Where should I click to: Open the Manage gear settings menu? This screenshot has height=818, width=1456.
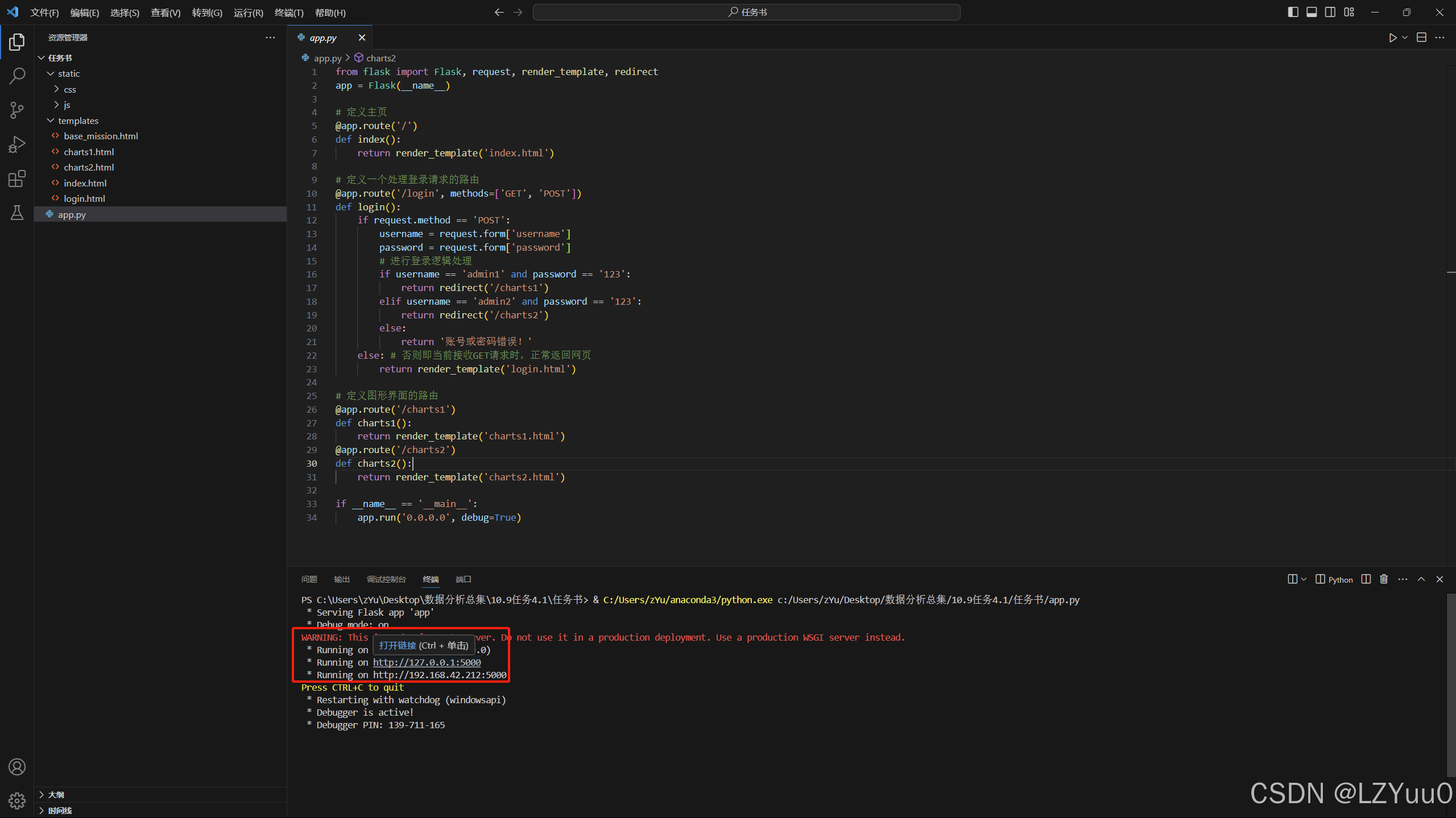coord(17,800)
